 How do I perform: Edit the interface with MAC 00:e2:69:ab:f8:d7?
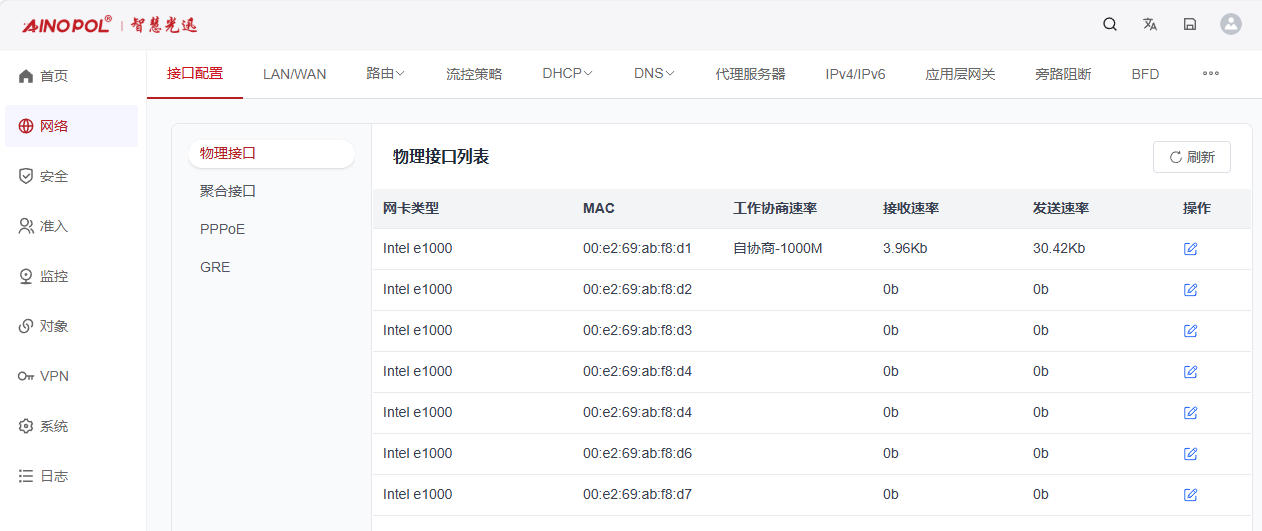click(x=1190, y=494)
